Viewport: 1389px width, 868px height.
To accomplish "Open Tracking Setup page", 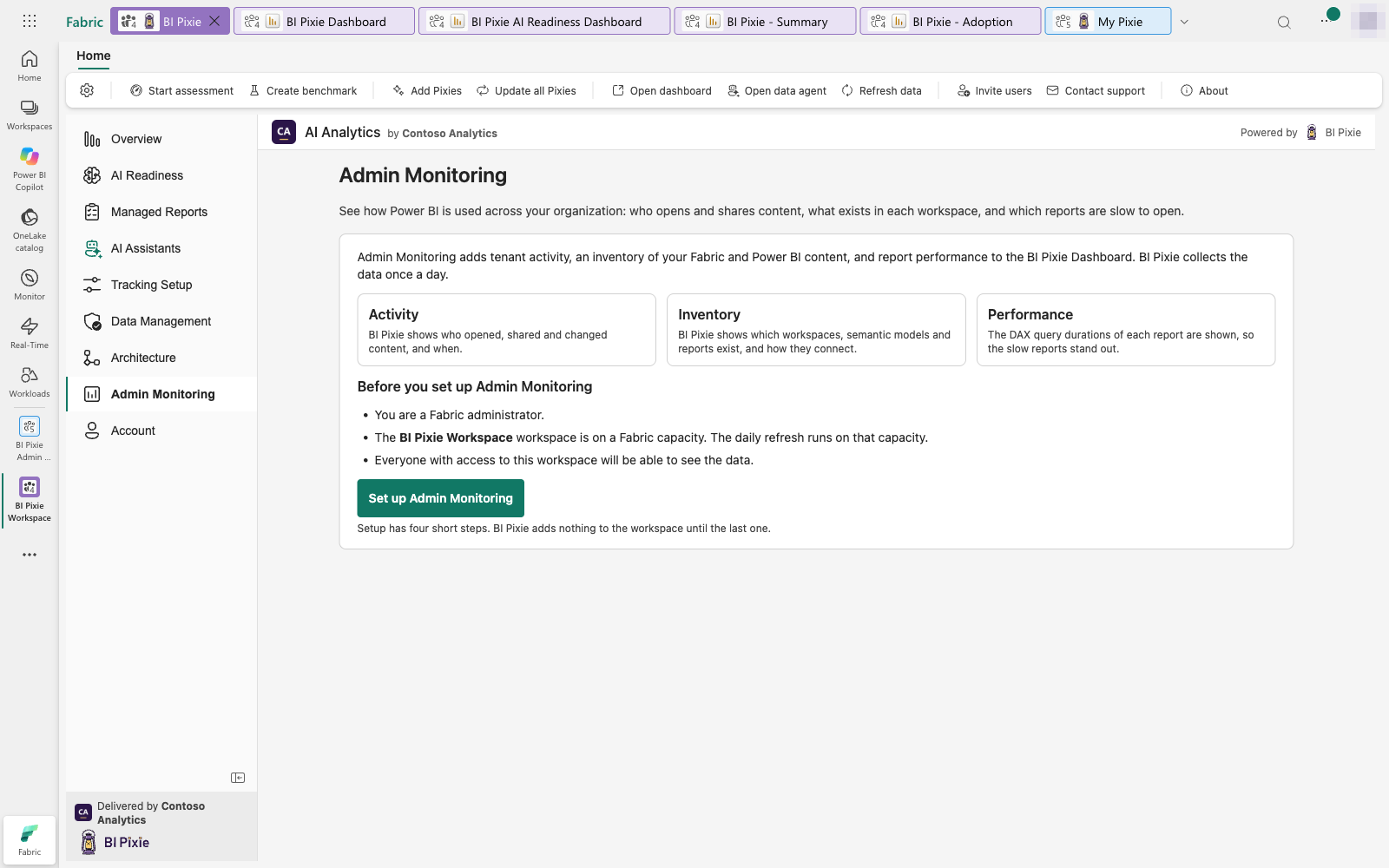I will click(x=161, y=285).
